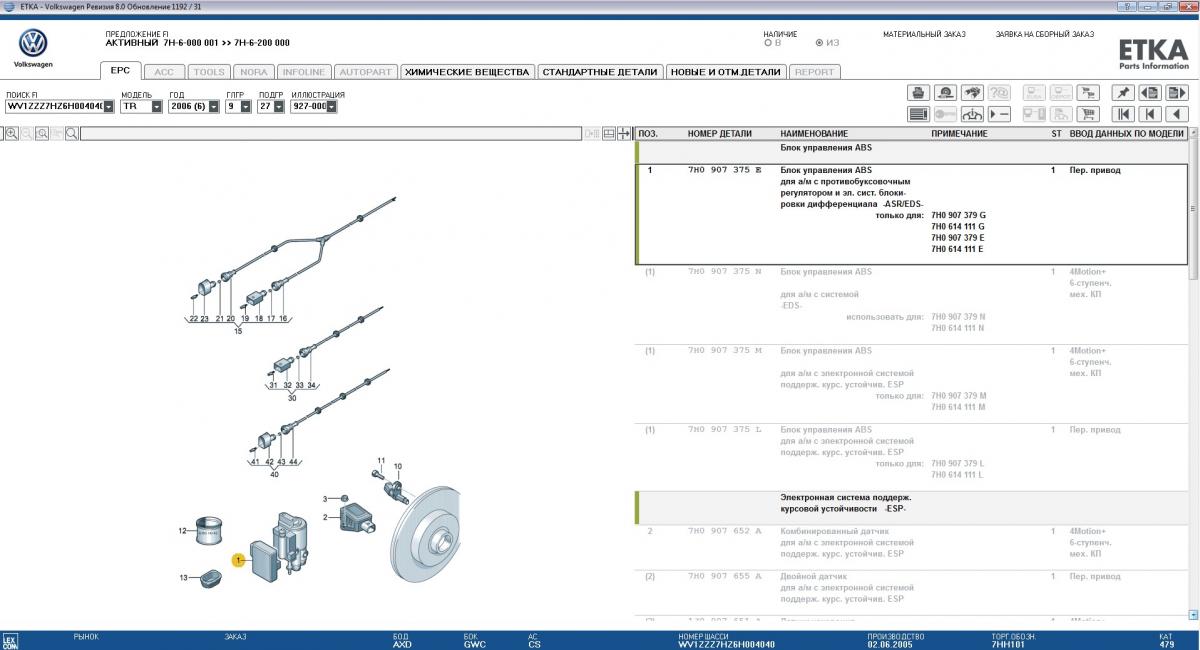This screenshot has width=1200, height=650.
Task: Click the print icon in the toolbar
Action: point(918,92)
